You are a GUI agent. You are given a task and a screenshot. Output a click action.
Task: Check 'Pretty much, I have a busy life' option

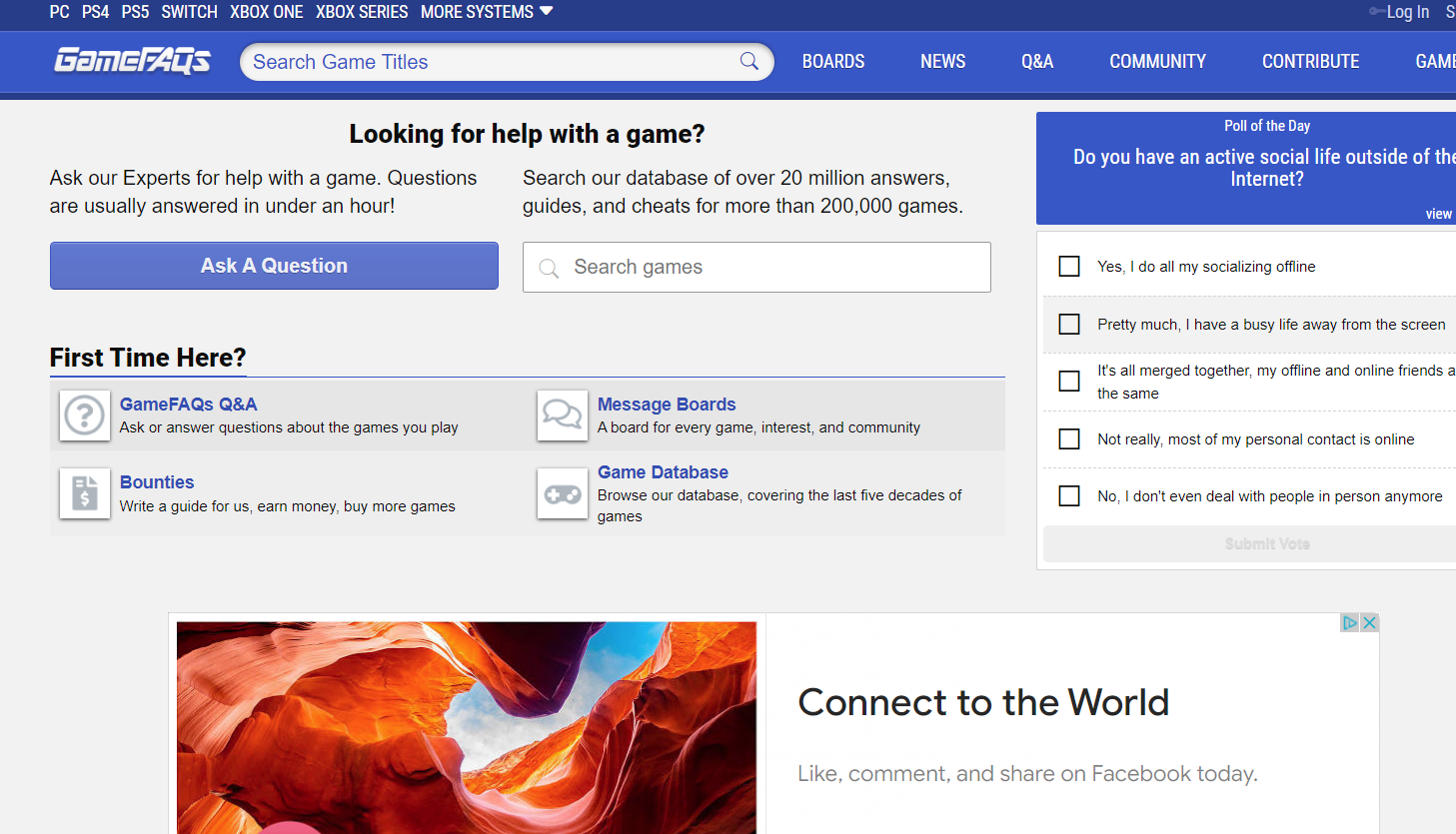[x=1069, y=325]
